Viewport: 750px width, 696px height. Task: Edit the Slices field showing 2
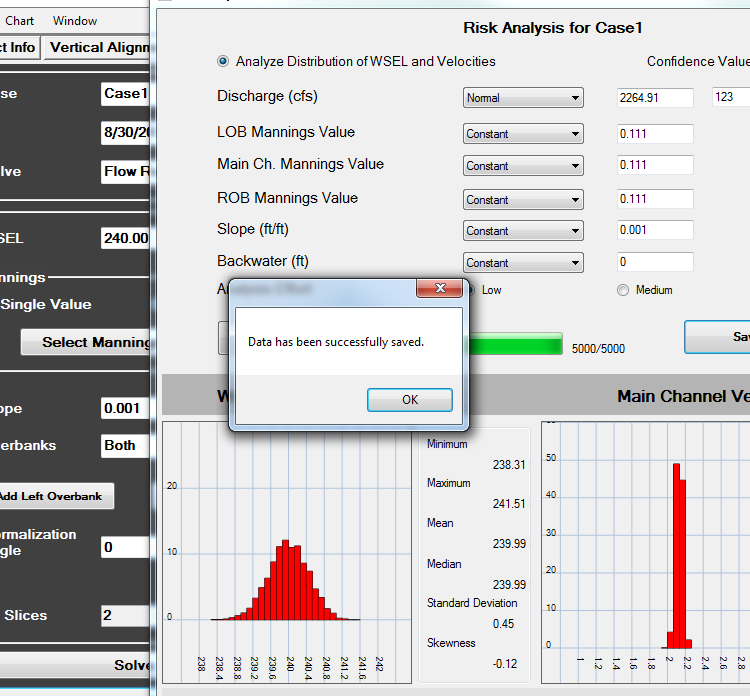point(125,615)
